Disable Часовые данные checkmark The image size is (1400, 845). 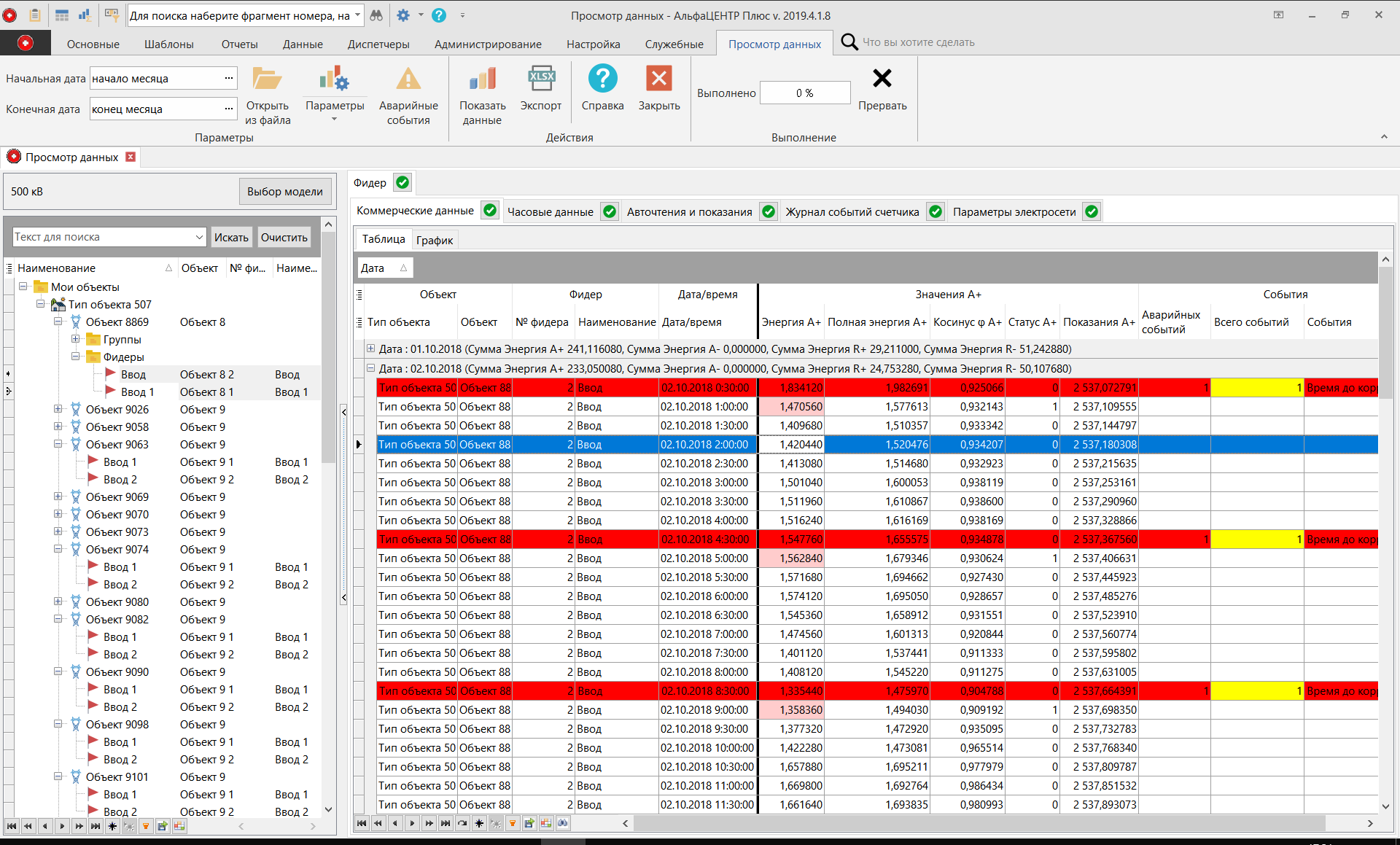click(610, 211)
